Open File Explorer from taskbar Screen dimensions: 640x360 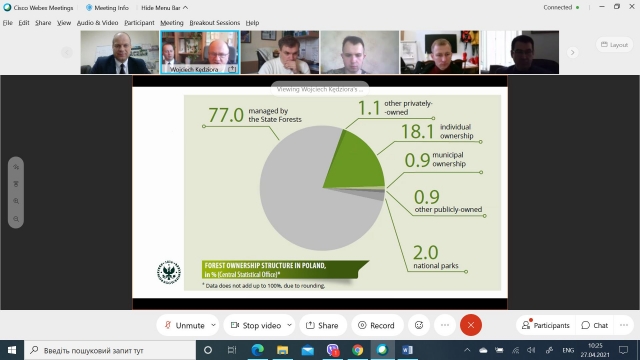[282, 350]
